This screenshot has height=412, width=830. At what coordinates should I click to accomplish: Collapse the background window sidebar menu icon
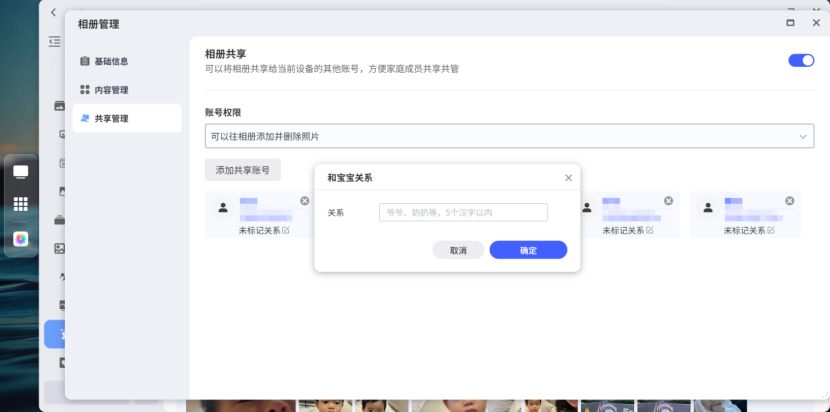pos(55,41)
